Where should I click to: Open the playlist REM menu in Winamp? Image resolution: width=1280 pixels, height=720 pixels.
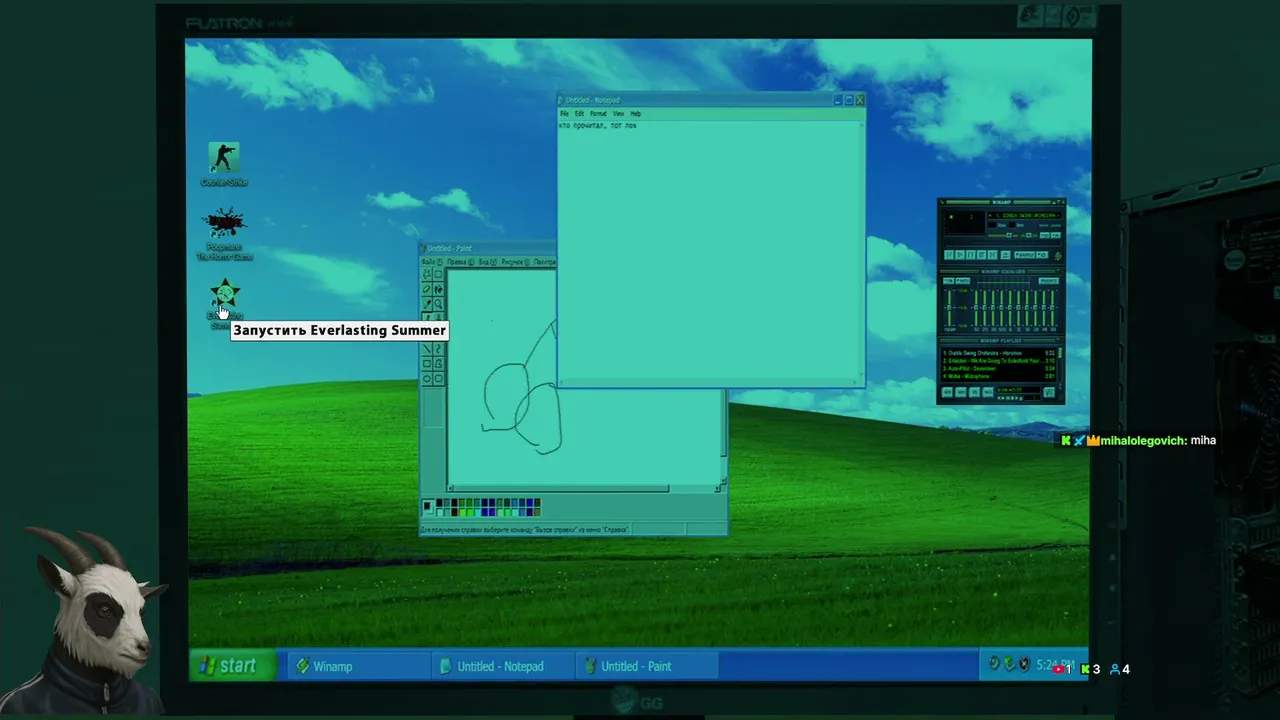click(961, 392)
